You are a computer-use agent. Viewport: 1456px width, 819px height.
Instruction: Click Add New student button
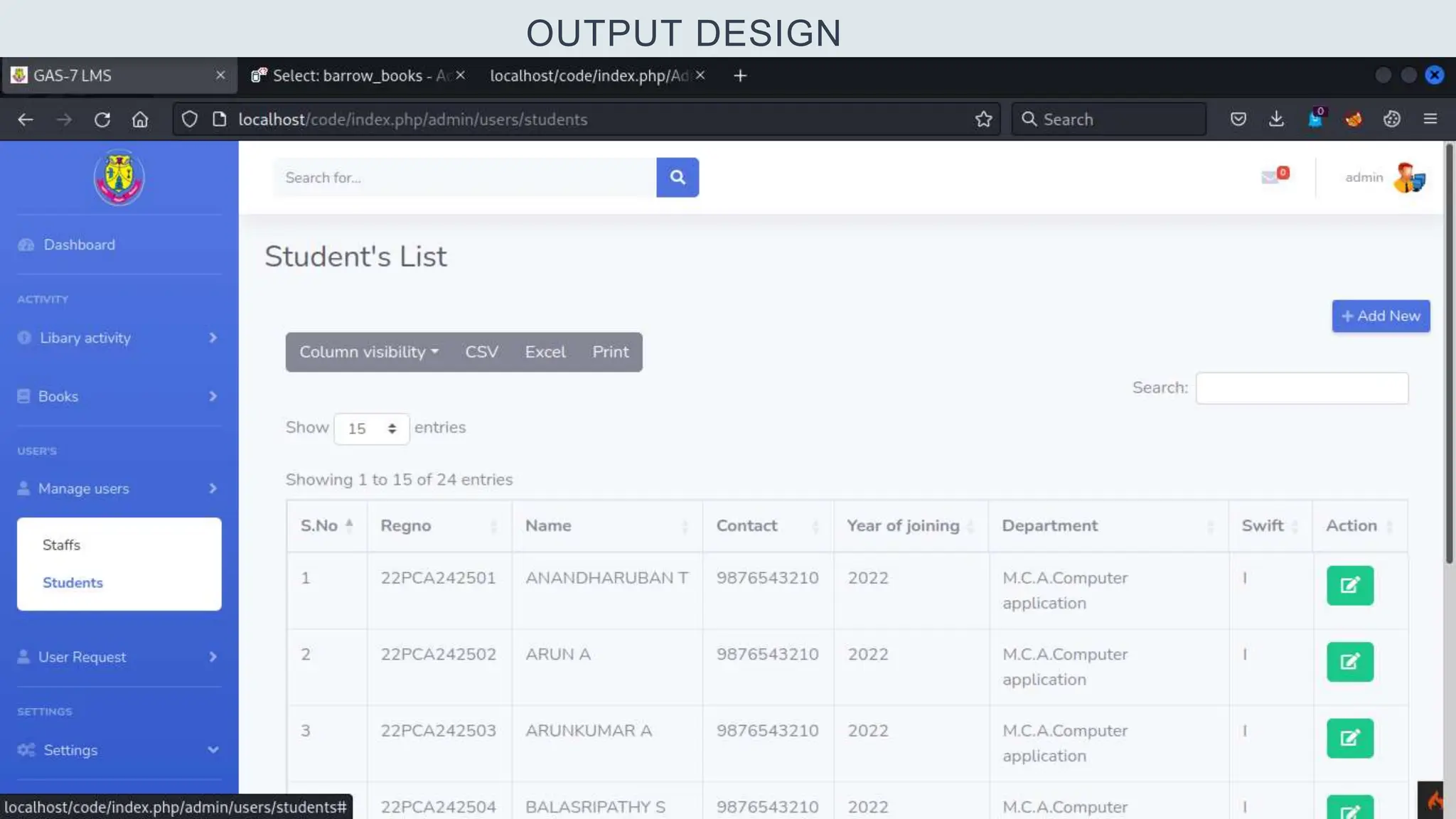(x=1381, y=316)
